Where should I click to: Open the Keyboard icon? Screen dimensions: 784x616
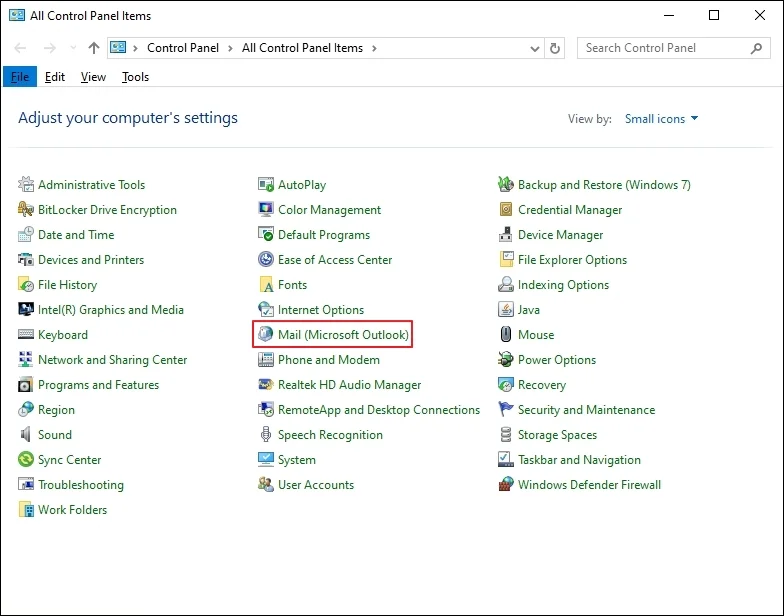point(26,334)
